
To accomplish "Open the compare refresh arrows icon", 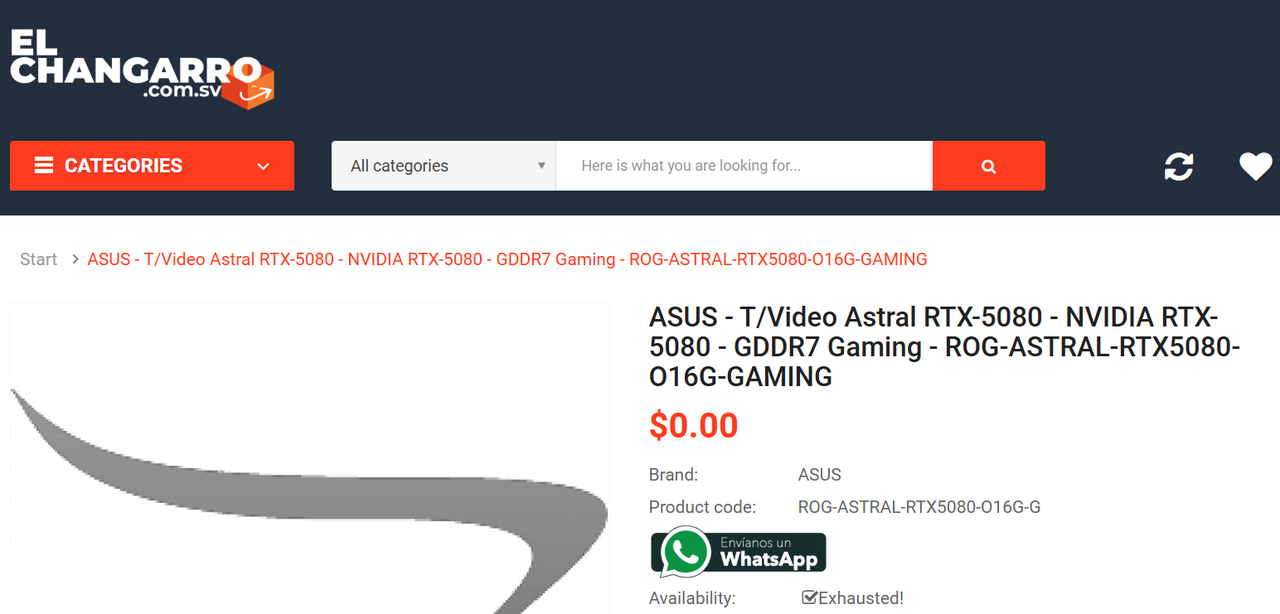I will click(1179, 166).
